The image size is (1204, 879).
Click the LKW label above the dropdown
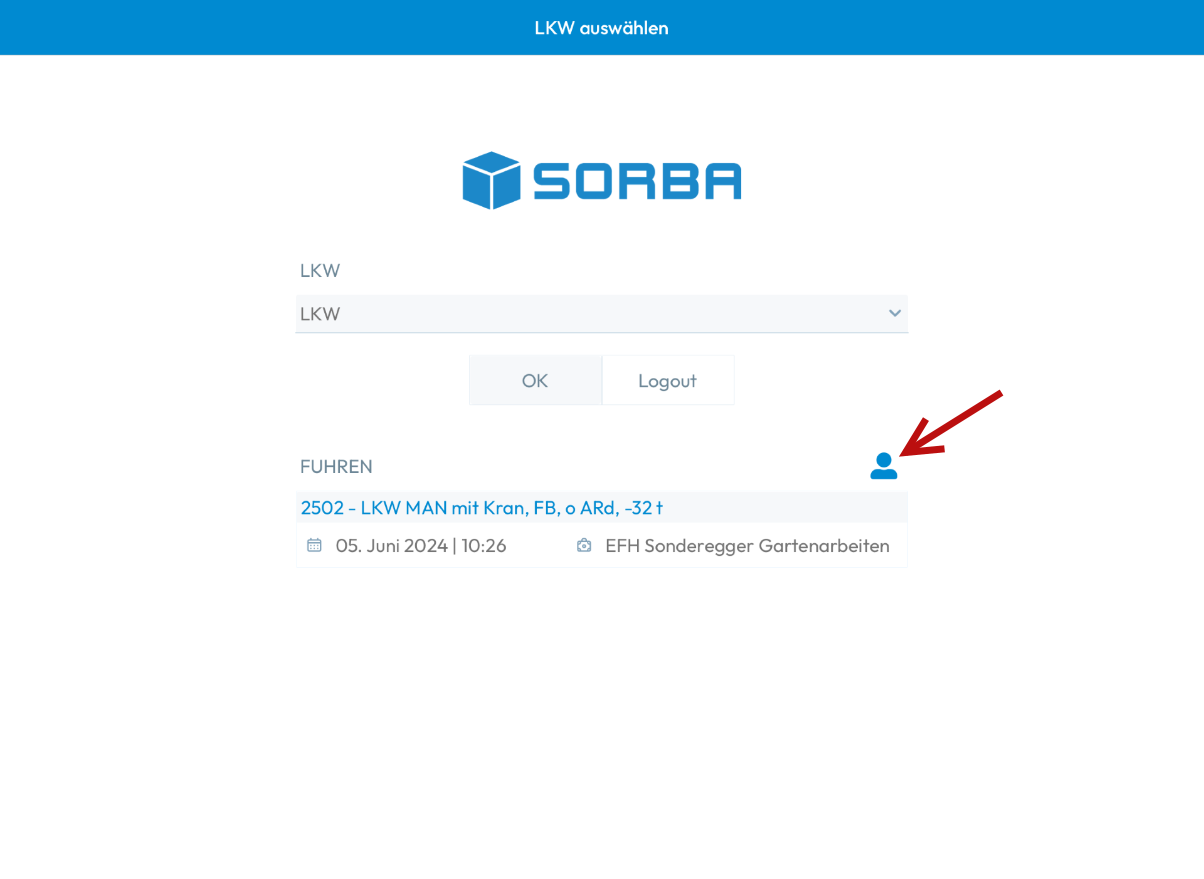320,271
